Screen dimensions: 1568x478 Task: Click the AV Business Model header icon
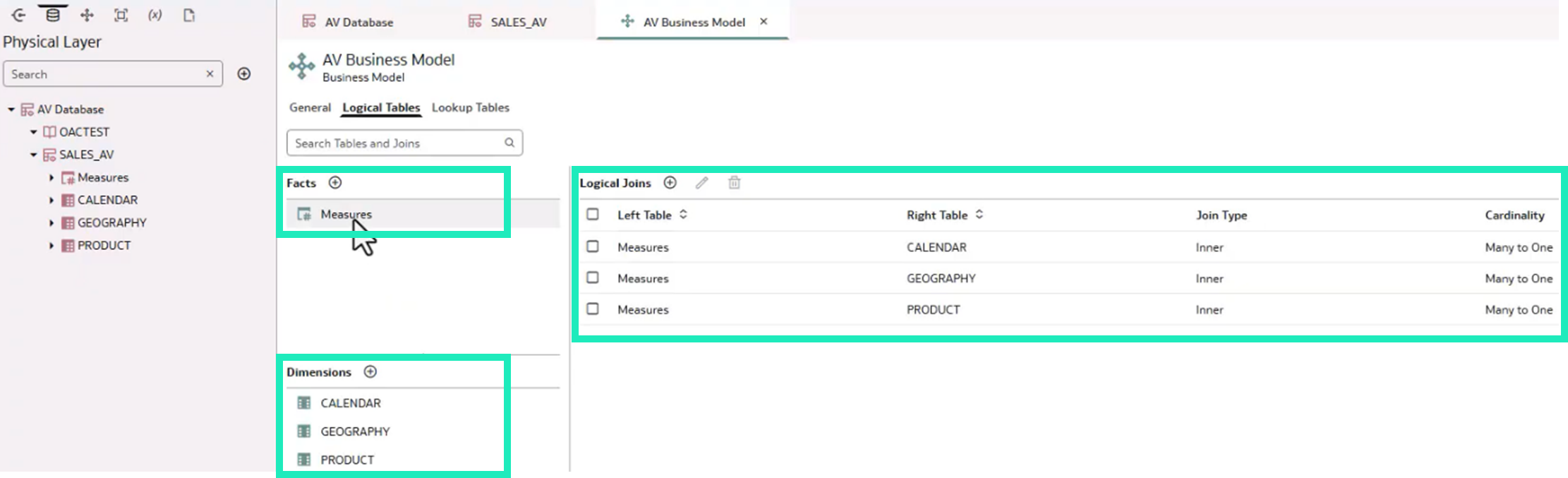(301, 66)
